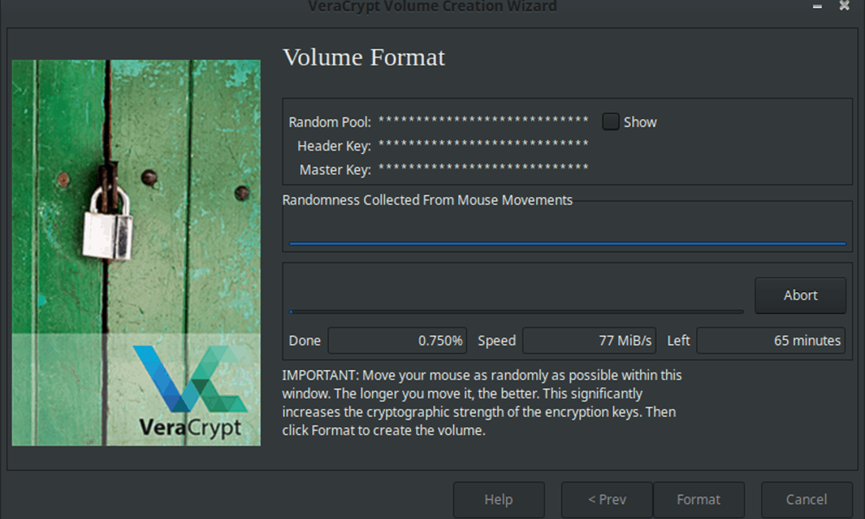Click the Volume Format heading
Image resolution: width=865 pixels, height=519 pixels.
click(x=364, y=57)
